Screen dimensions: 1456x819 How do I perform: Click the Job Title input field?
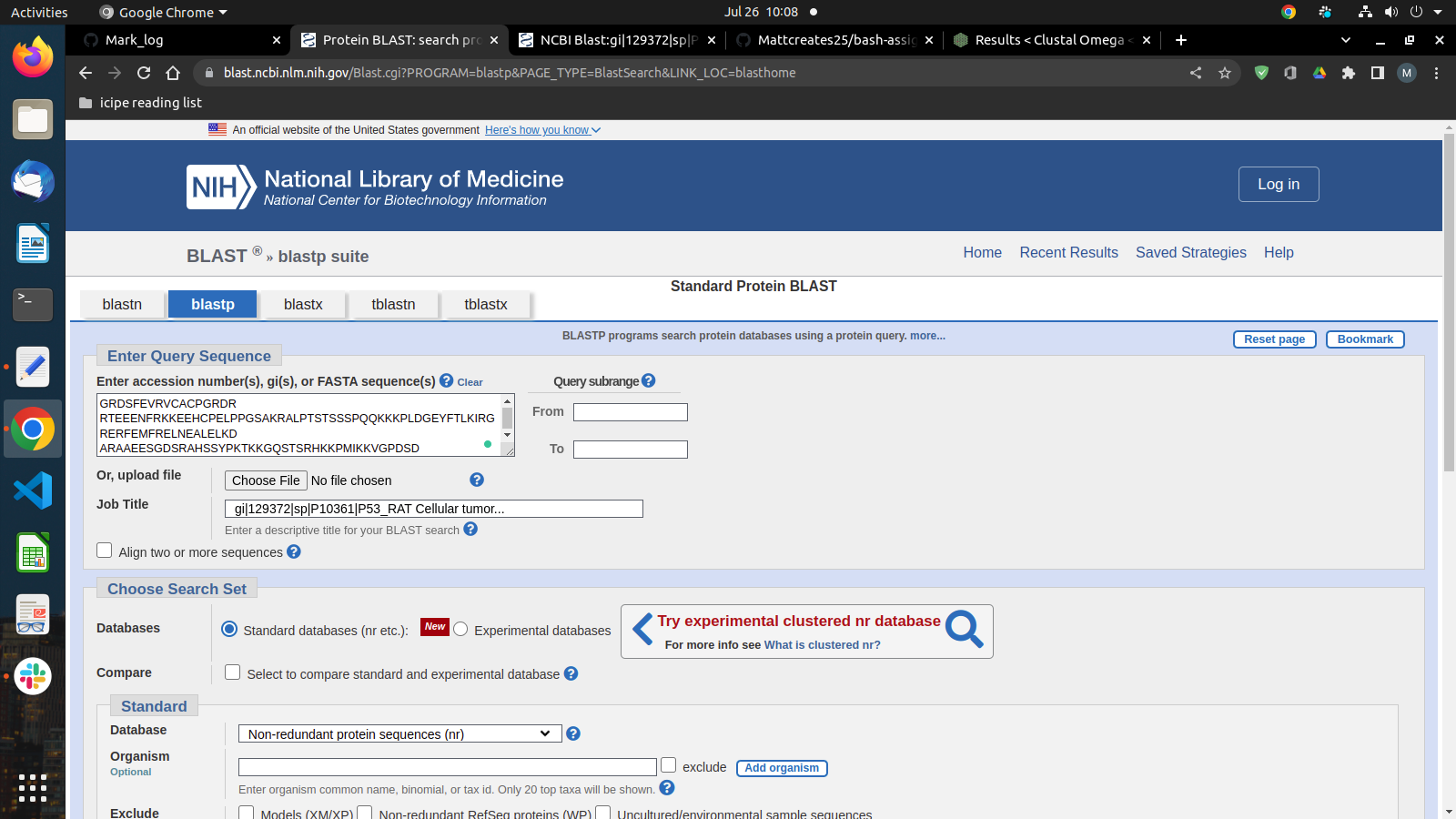point(434,509)
